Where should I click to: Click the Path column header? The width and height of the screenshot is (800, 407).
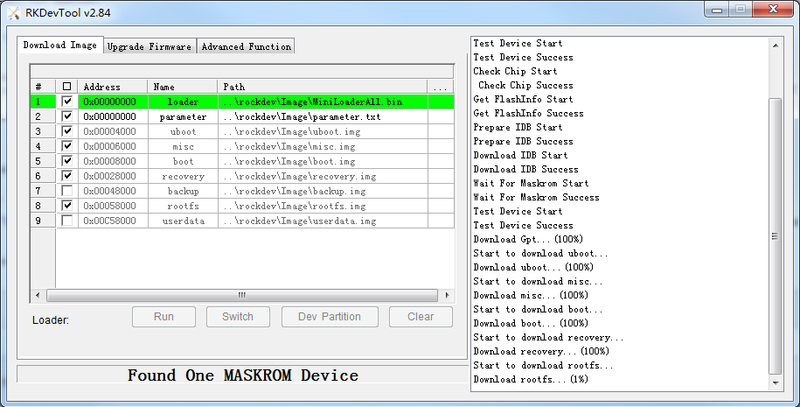pos(323,87)
